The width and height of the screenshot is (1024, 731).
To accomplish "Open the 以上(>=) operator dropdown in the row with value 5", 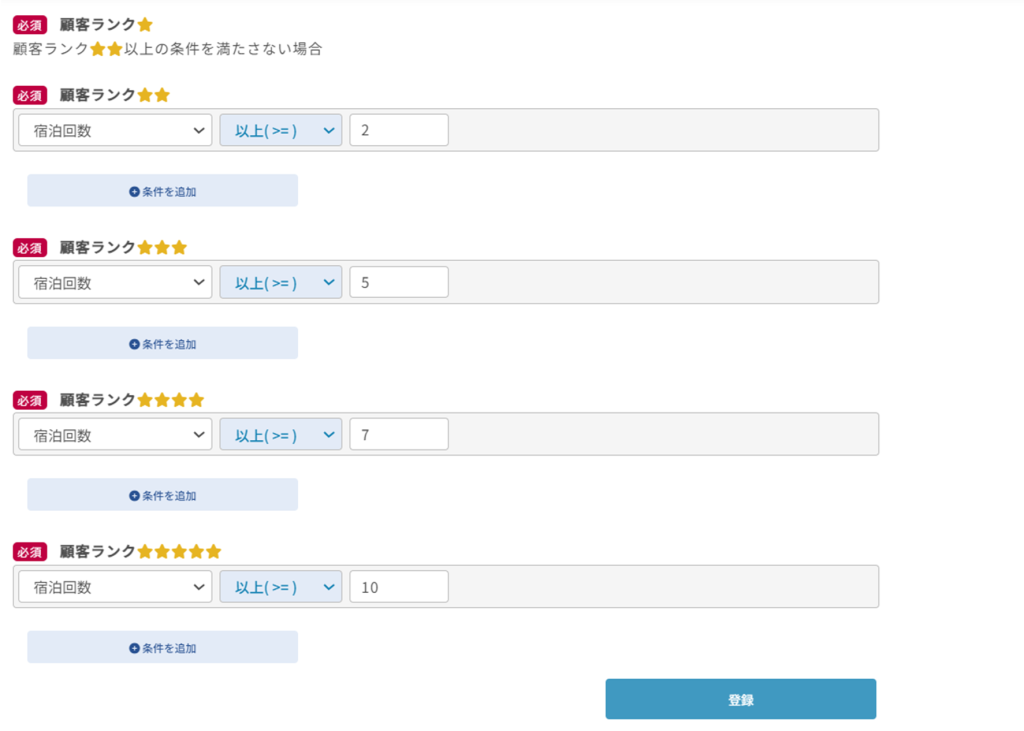I will point(281,283).
